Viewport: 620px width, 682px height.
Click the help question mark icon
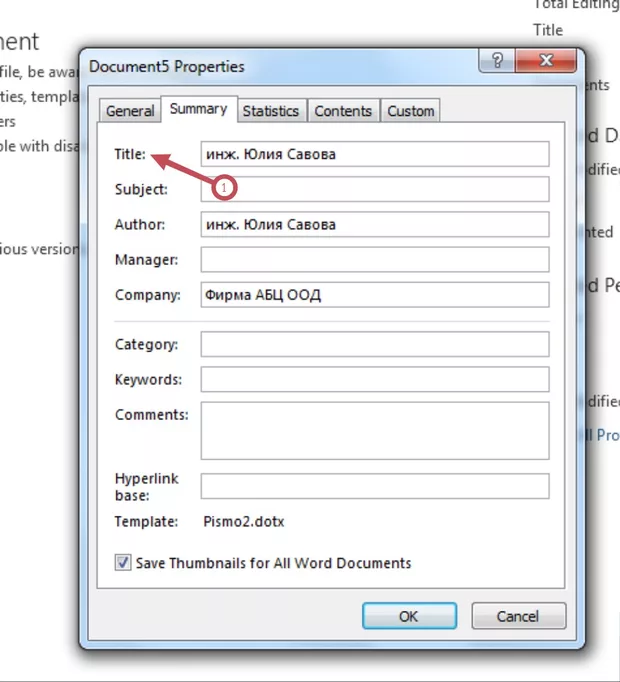pyautogui.click(x=497, y=60)
